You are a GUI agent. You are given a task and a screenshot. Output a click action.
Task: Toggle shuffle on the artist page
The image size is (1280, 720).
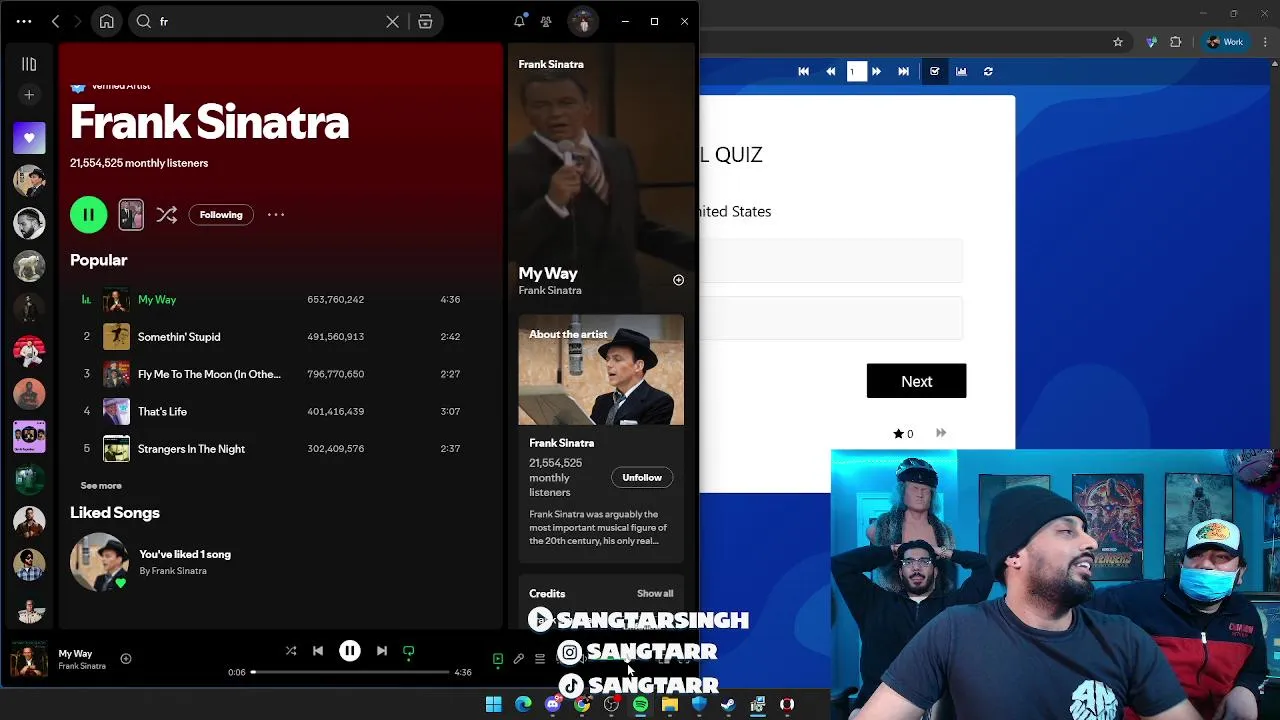pos(166,214)
